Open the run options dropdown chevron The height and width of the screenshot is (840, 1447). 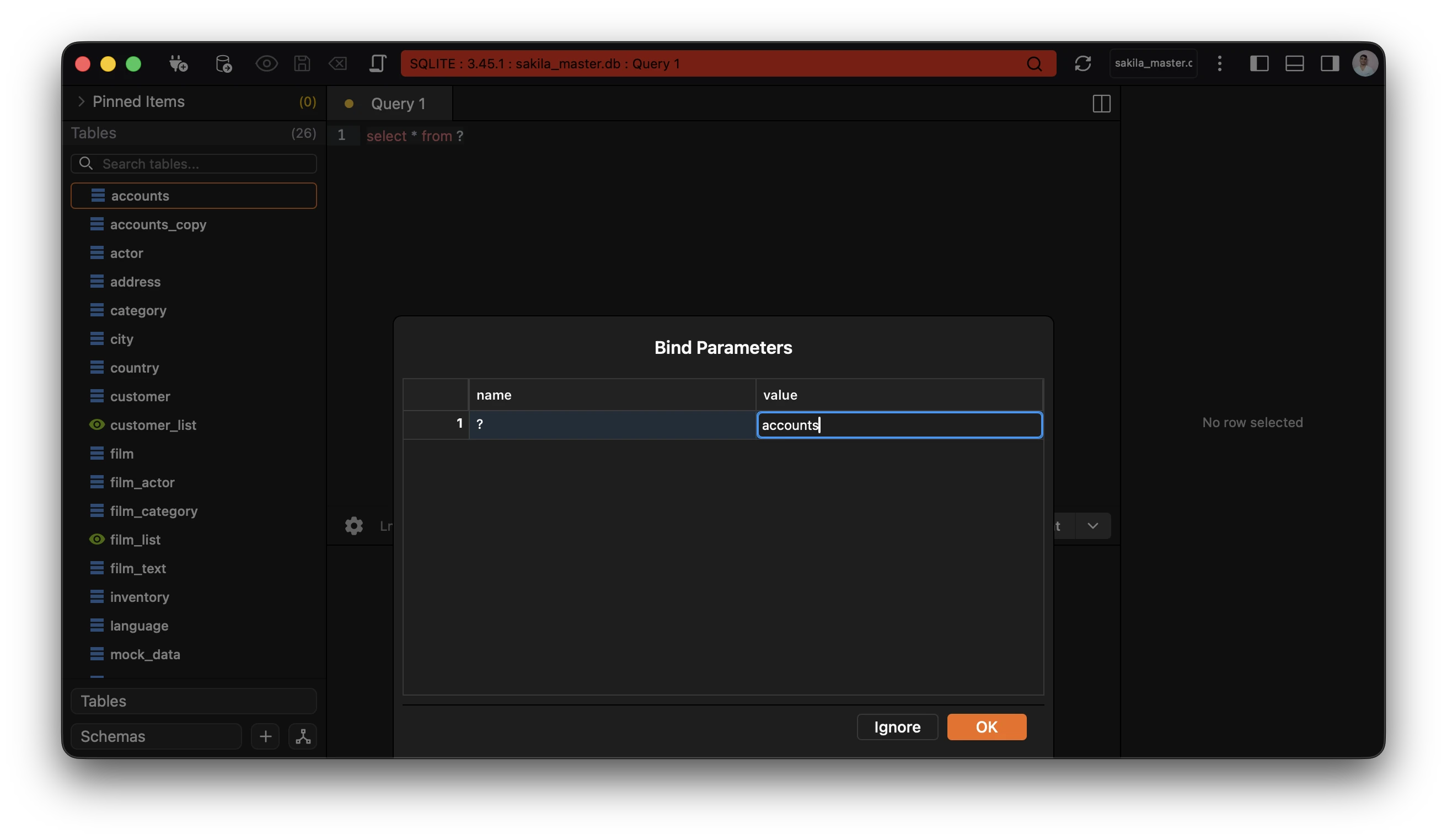coord(1092,526)
